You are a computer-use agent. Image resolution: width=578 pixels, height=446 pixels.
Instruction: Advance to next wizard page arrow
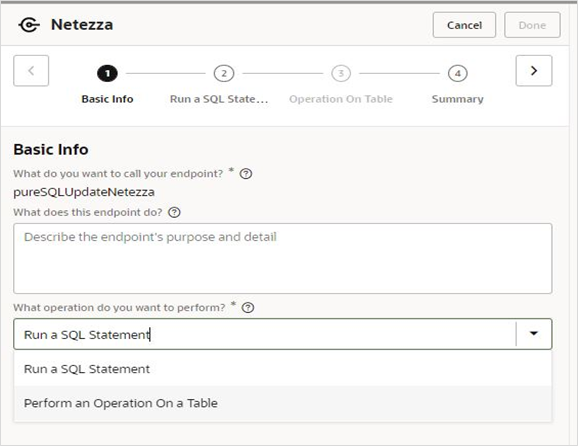(533, 71)
